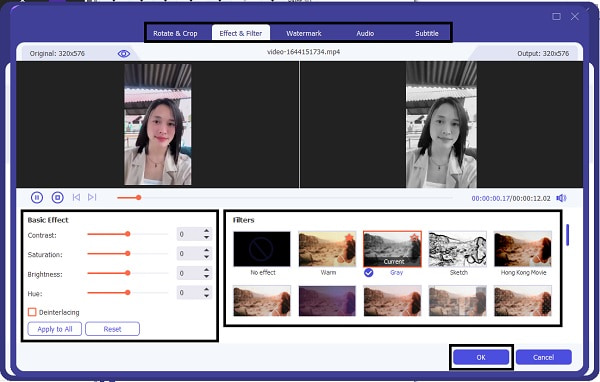Switch to the Watermark tab
Image resolution: width=600 pixels, height=382 pixels.
304,33
